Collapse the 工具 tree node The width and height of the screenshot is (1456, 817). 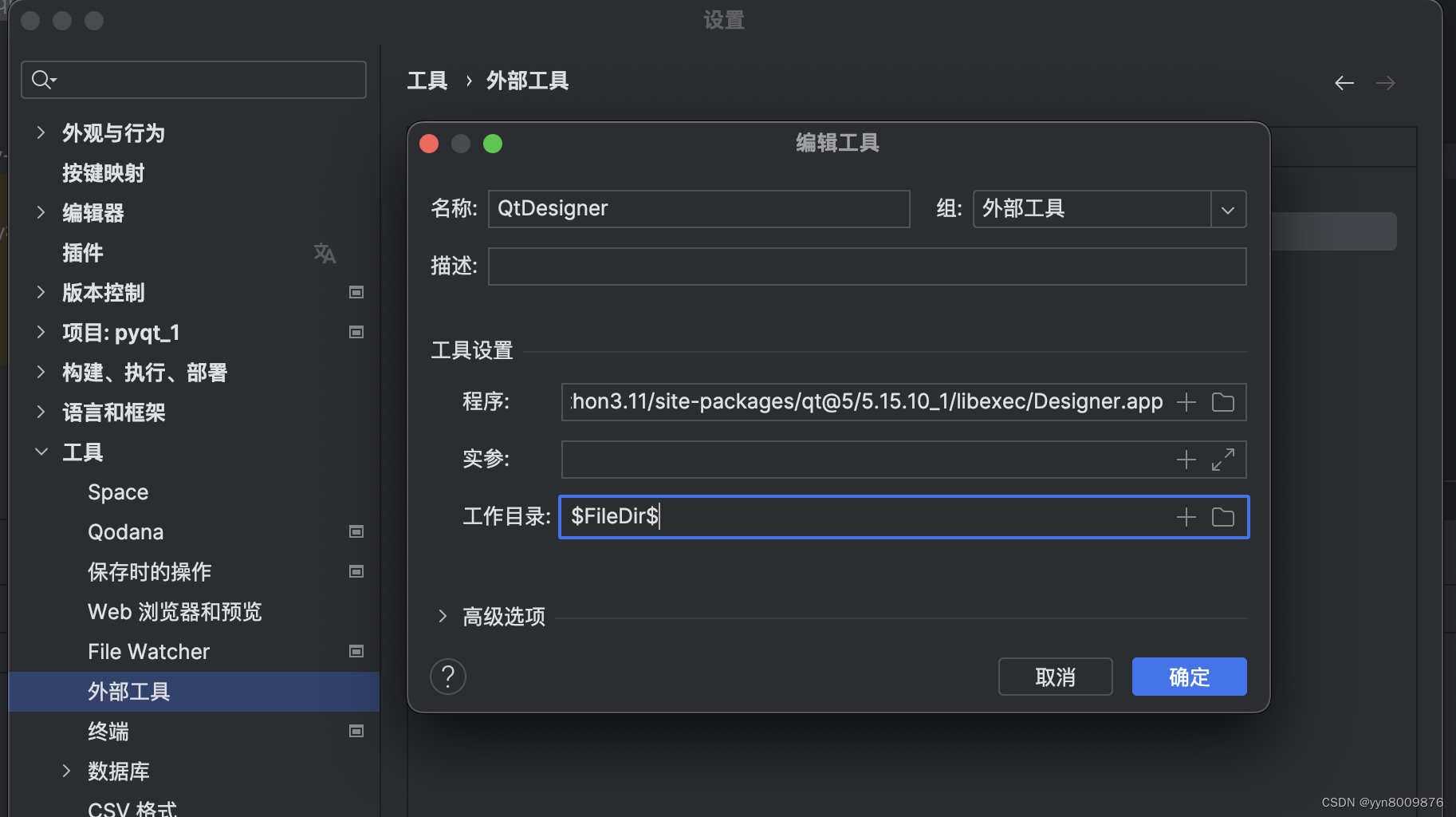[41, 452]
